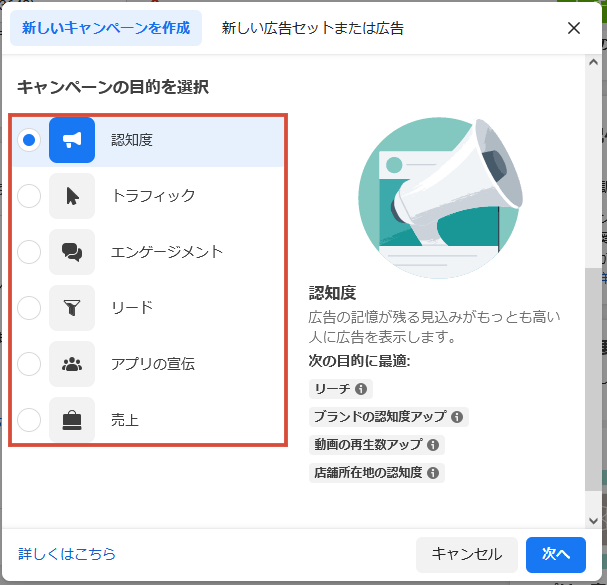Click the リード label text

[132, 308]
